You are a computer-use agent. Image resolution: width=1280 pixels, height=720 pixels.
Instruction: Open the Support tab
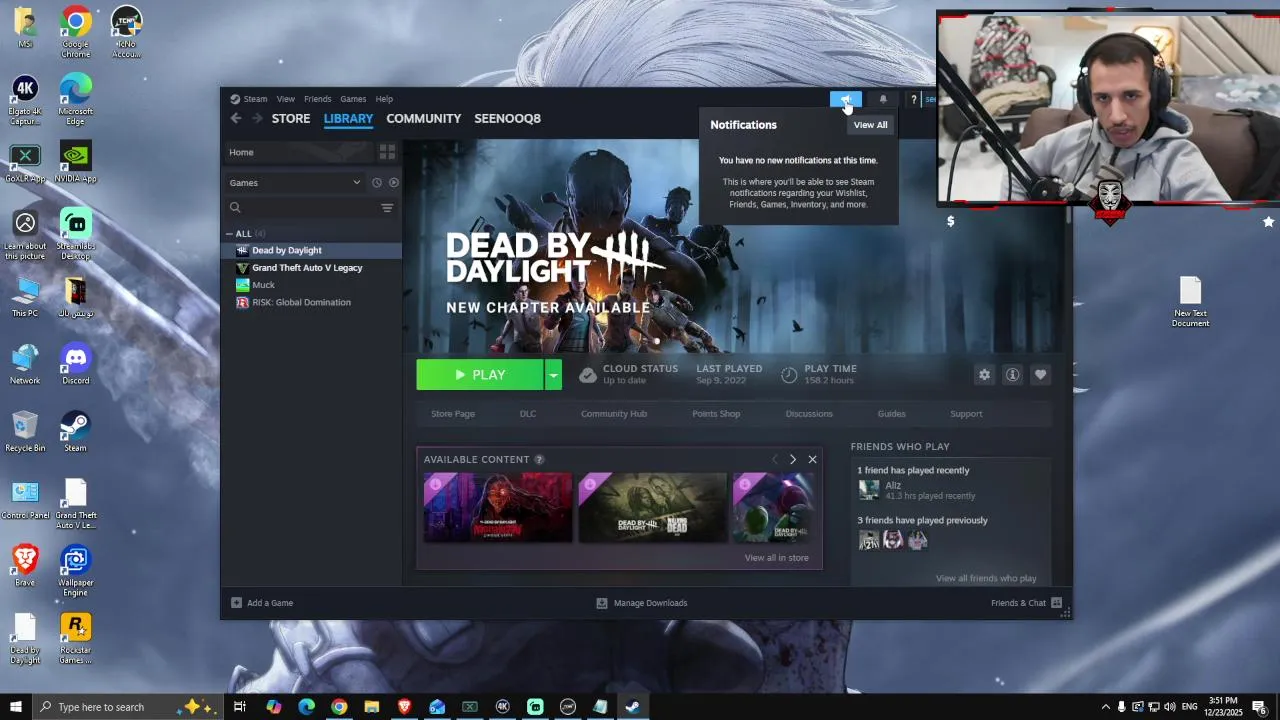pos(966,414)
